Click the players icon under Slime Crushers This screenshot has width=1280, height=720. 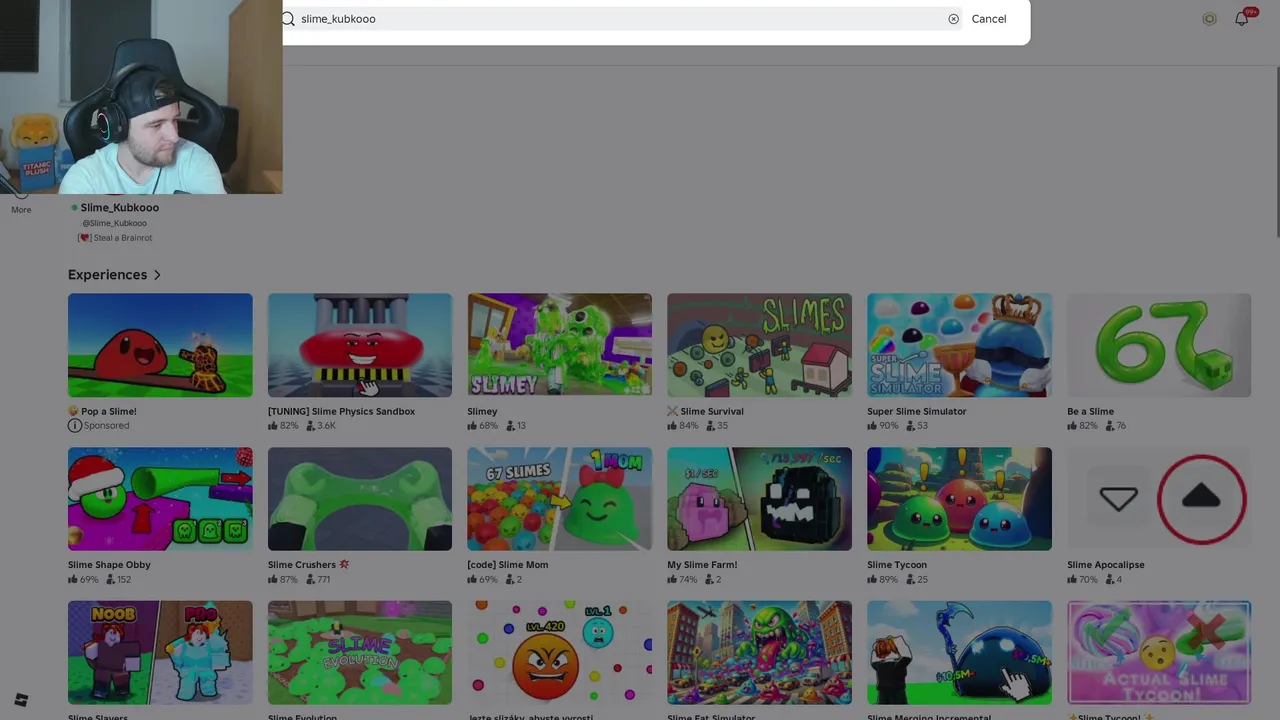(310, 579)
